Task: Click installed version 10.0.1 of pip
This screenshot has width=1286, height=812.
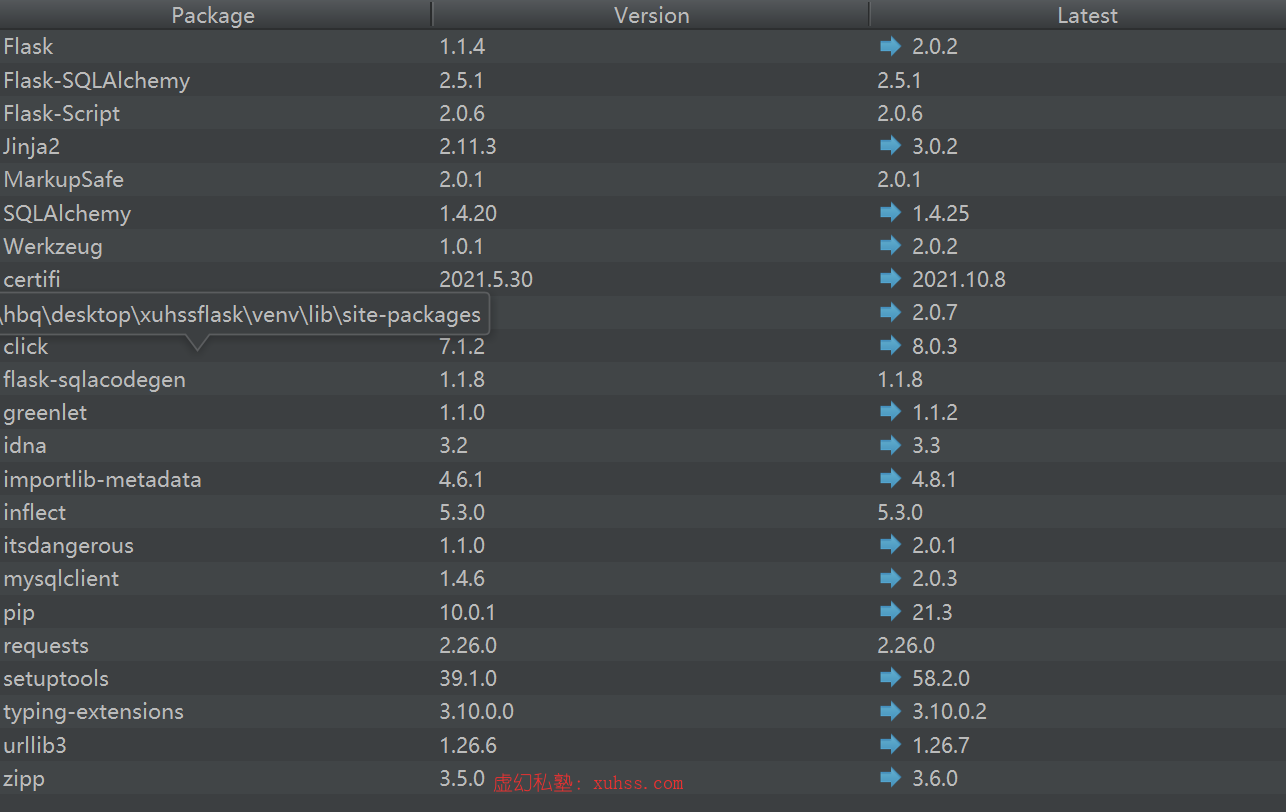Action: [467, 612]
